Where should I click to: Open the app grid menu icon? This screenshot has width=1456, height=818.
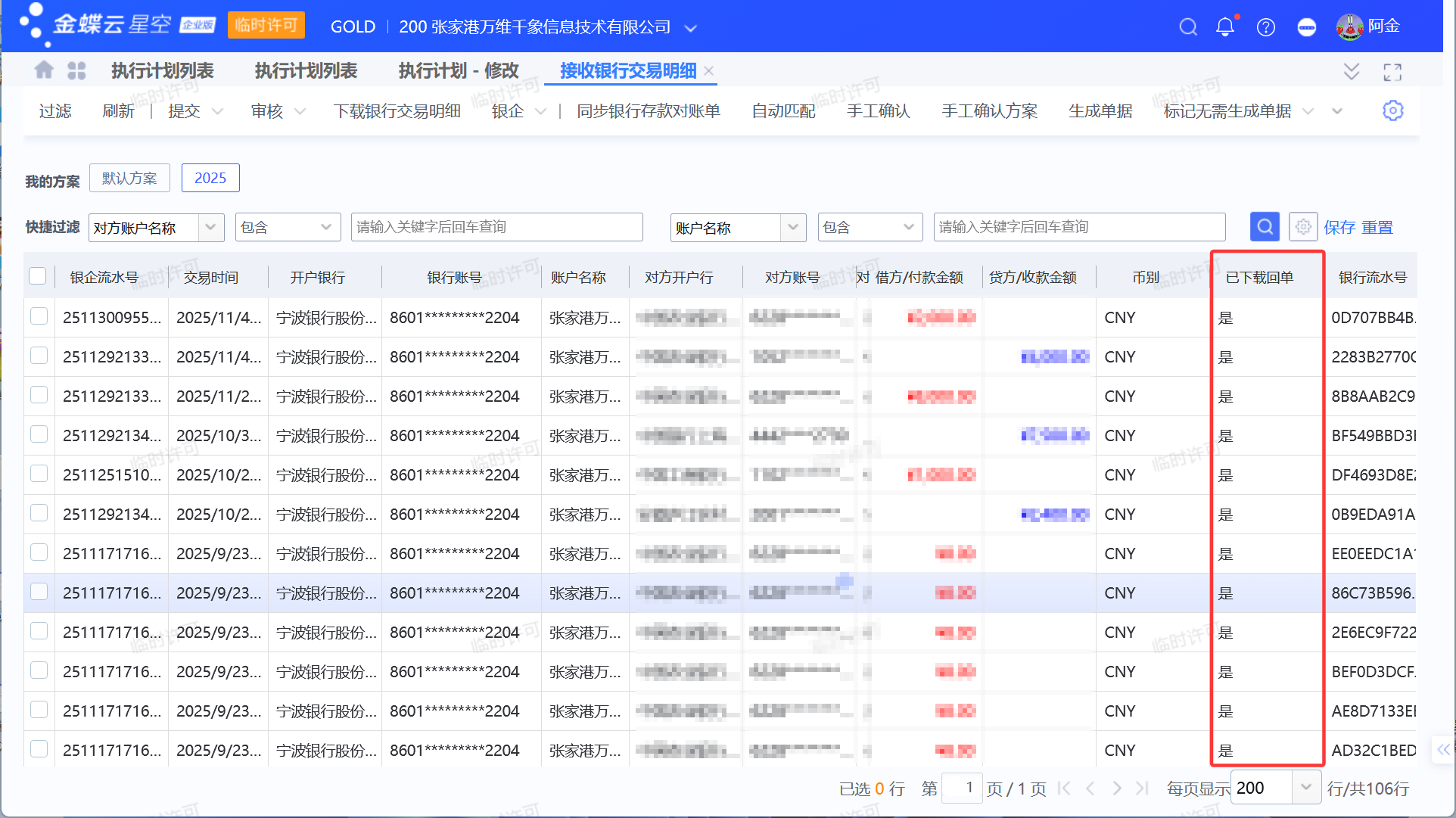tap(76, 70)
